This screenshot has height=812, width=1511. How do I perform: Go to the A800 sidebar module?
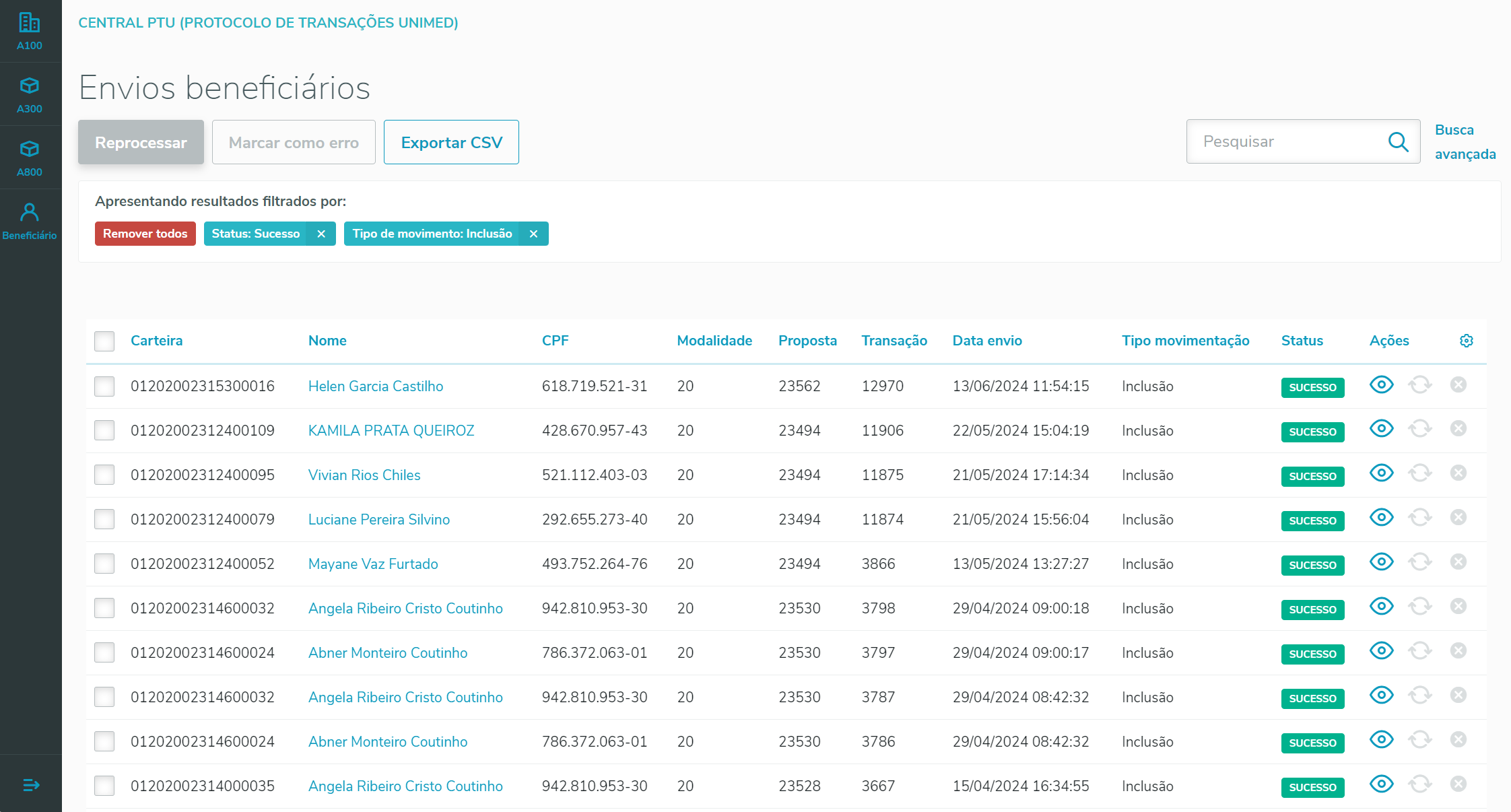30,158
